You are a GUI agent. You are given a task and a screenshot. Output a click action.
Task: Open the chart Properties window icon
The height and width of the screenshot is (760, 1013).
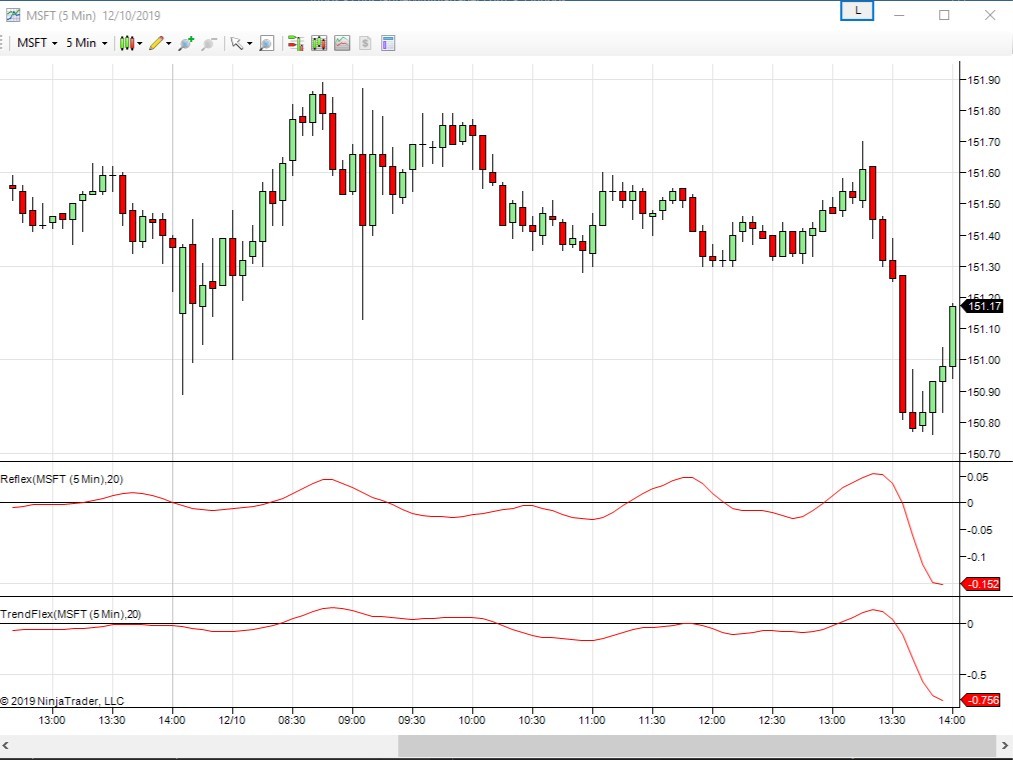[388, 43]
